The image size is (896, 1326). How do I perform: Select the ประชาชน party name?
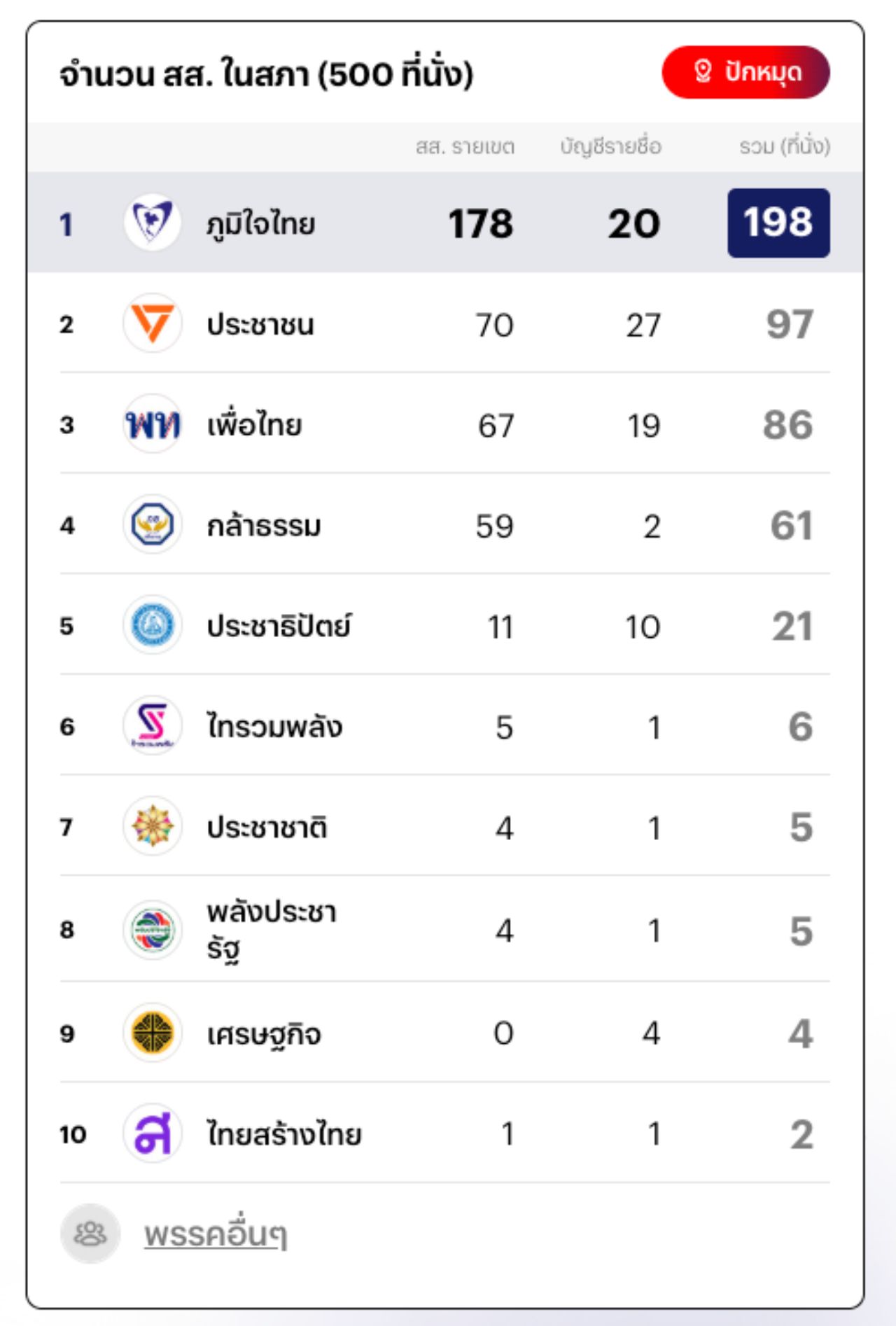pos(260,325)
